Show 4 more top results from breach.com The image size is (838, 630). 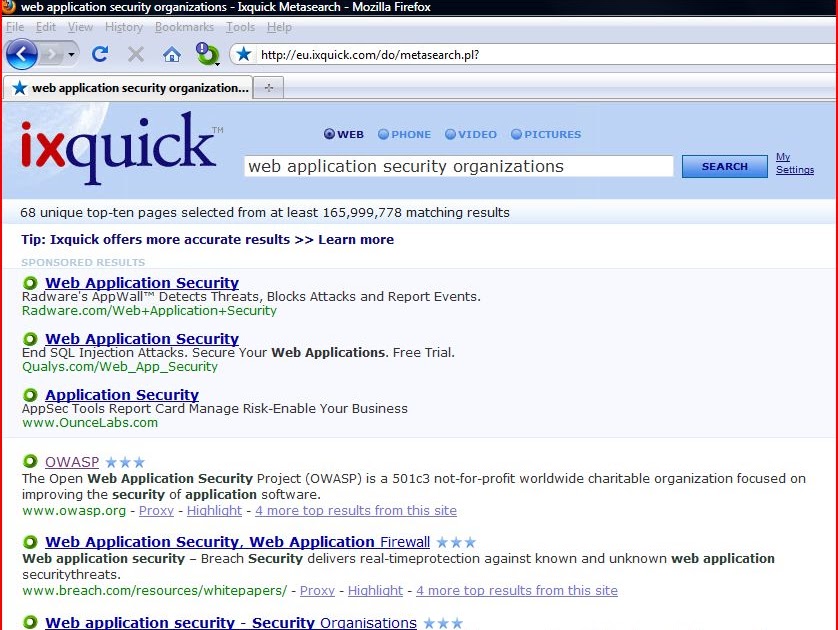[517, 590]
